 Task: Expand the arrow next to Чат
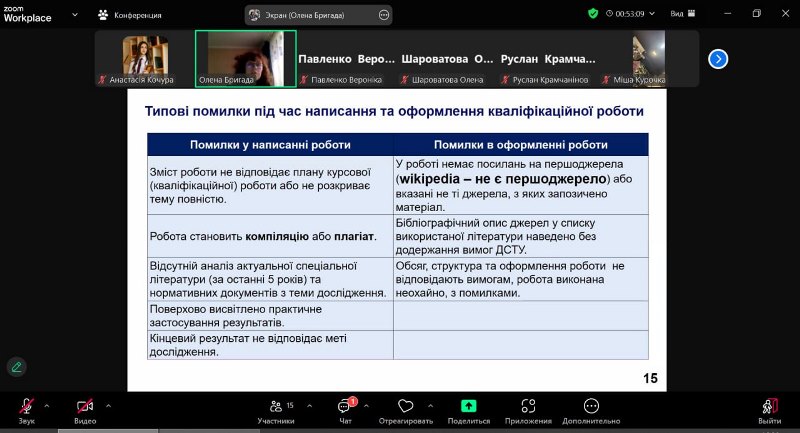366,406
